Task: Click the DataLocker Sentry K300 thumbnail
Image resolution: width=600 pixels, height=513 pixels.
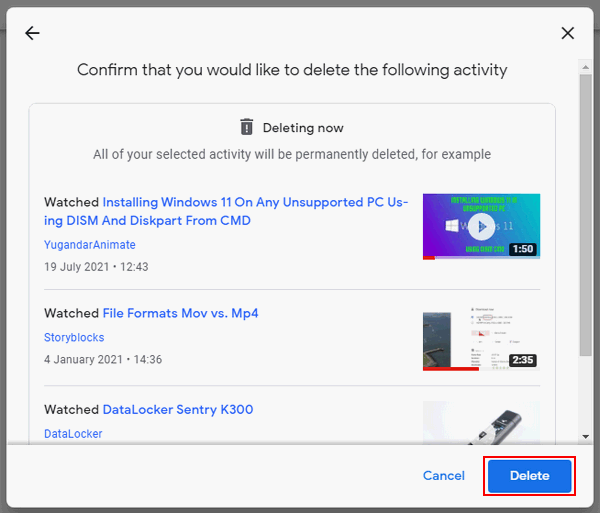Action: [481, 422]
